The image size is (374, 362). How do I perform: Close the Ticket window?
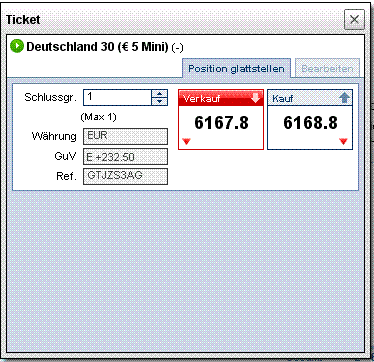click(354, 19)
